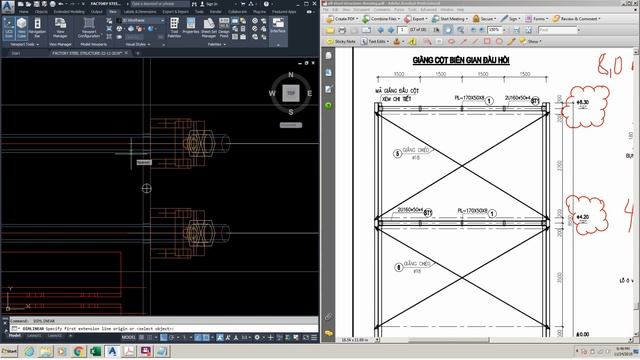Image resolution: width=640 pixels, height=360 pixels.
Task: Toggle grid display in AutoCAD status bar
Action: (x=142, y=338)
